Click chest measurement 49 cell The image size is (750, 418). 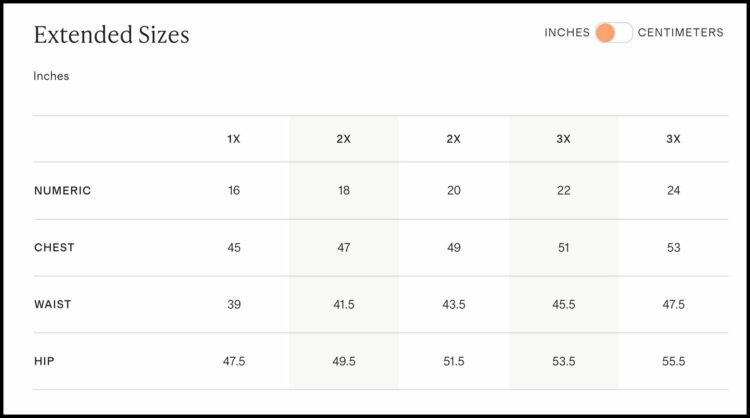[454, 248]
